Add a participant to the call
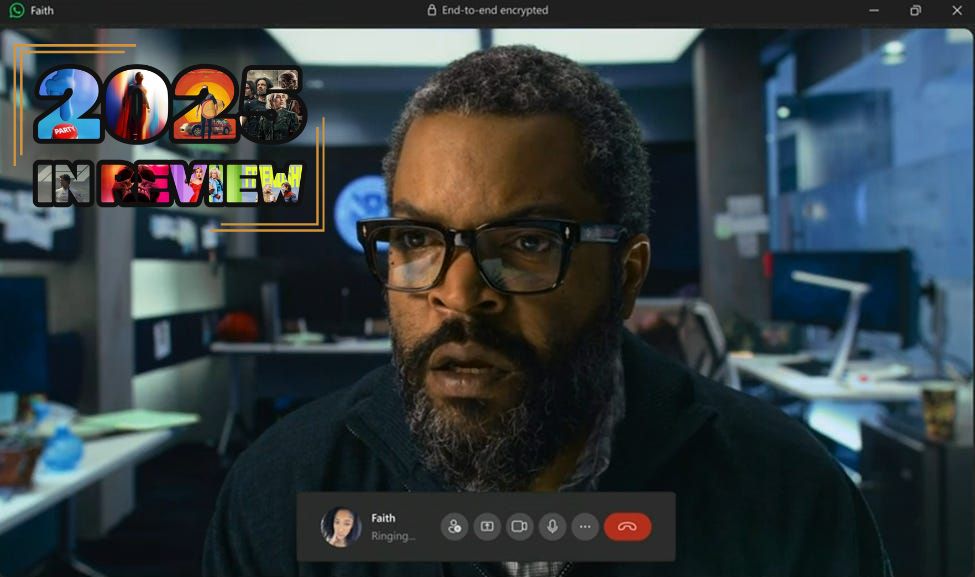This screenshot has width=975, height=577. 455,526
